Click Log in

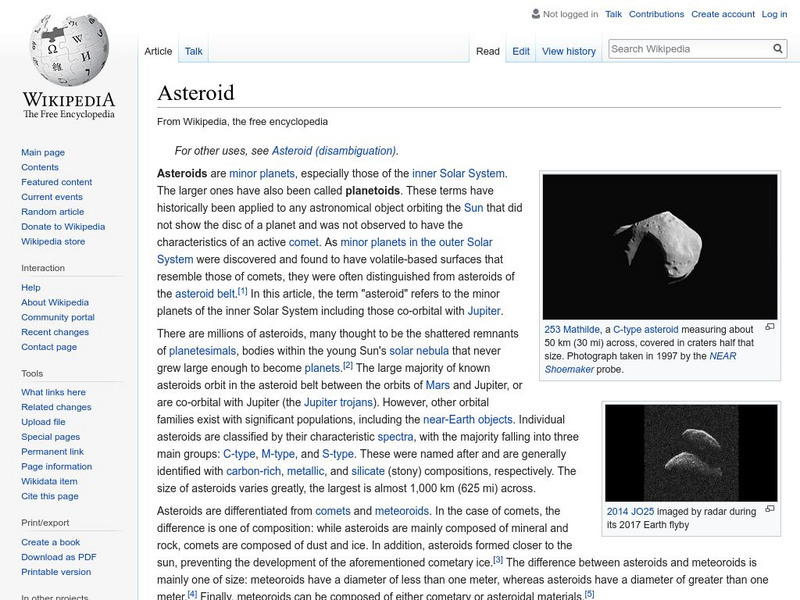pyautogui.click(x=774, y=14)
